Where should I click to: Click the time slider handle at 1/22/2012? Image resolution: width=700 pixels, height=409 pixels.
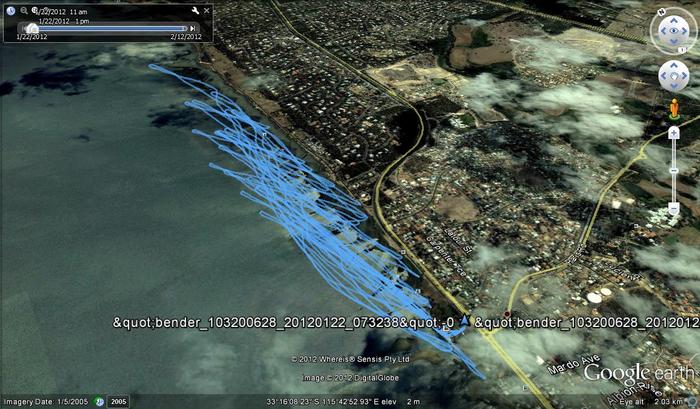click(32, 28)
